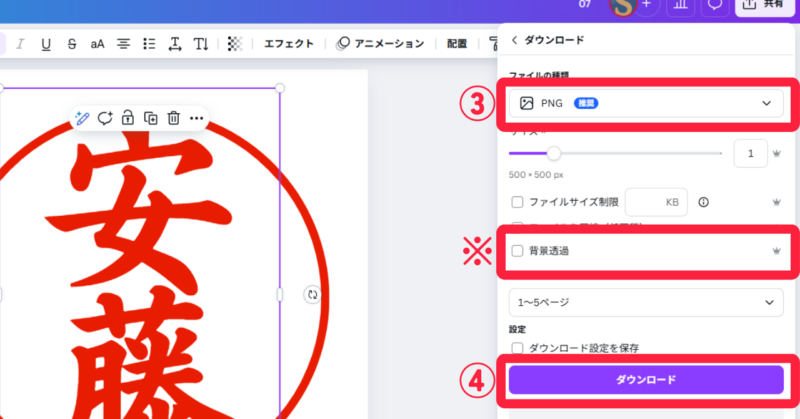Screen dimensions: 800x419
Task: Switch to vertical text direction
Action: [x=201, y=44]
